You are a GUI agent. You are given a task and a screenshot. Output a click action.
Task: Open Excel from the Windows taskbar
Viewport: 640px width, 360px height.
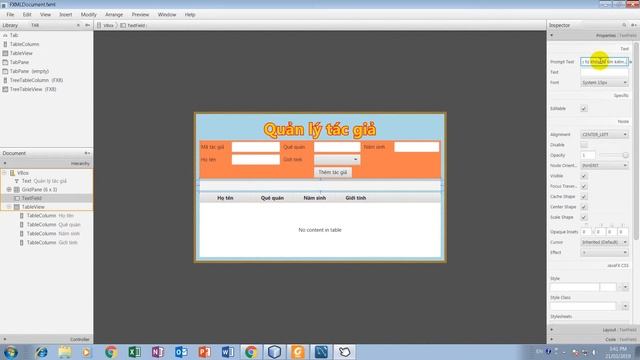coord(134,352)
